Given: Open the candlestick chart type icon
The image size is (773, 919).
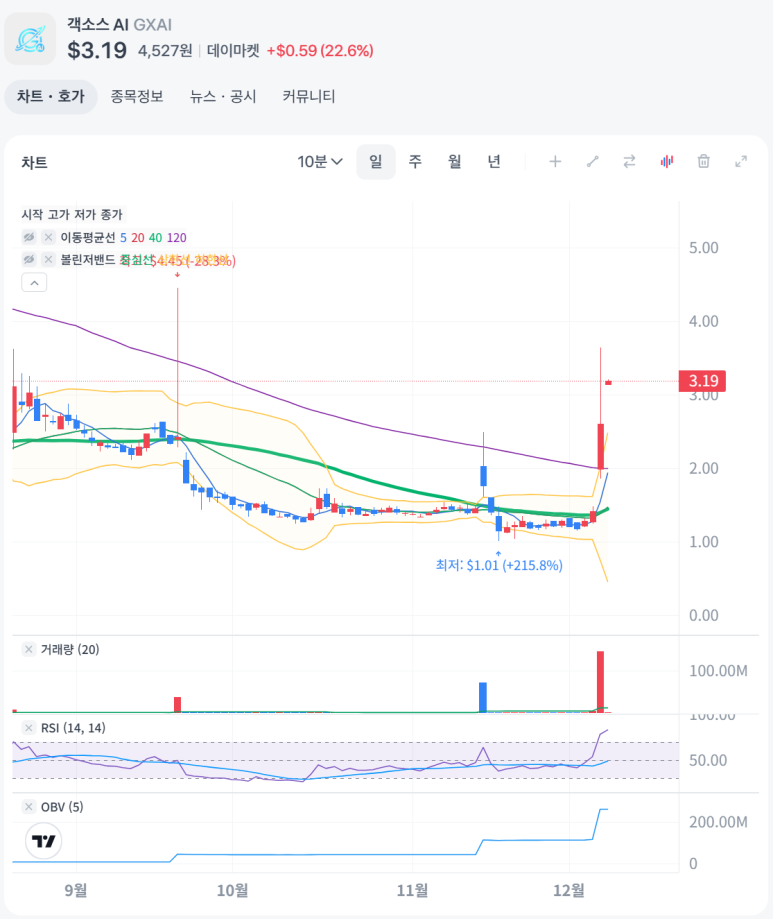Looking at the screenshot, I should [667, 161].
